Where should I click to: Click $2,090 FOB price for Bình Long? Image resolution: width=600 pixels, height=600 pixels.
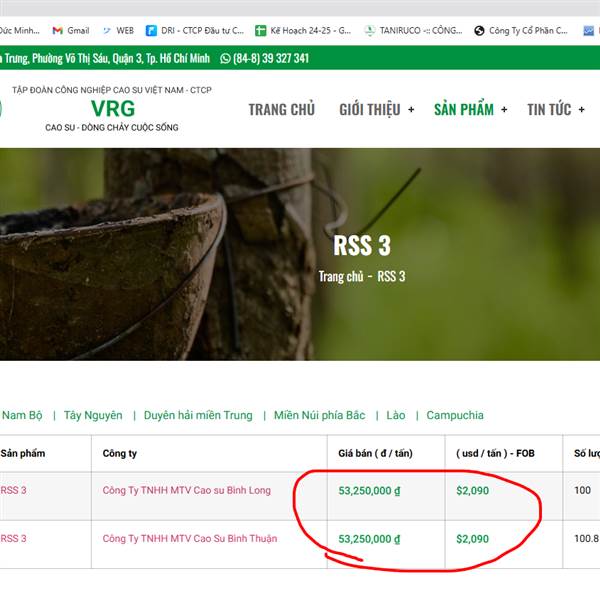point(473,491)
